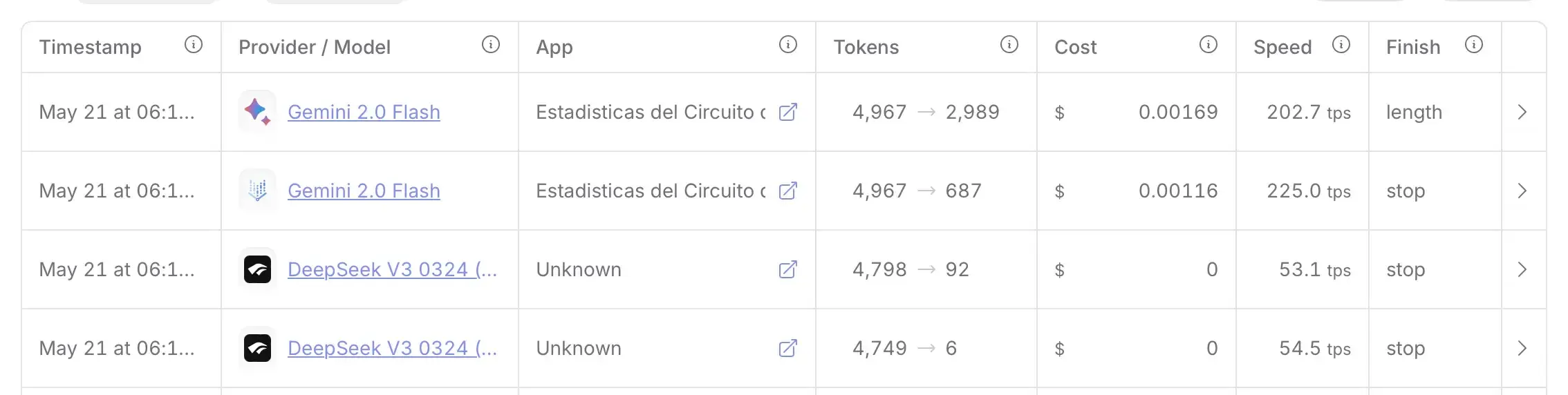Open external link for 4,749 tokens row
This screenshot has height=395, width=1568.
click(788, 348)
